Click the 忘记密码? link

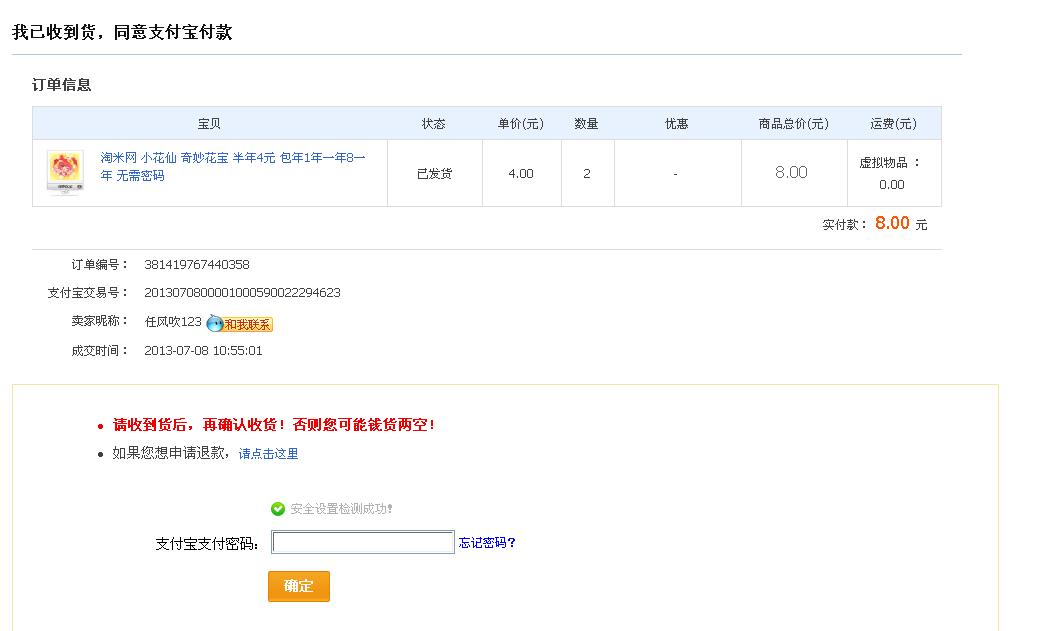coord(487,543)
